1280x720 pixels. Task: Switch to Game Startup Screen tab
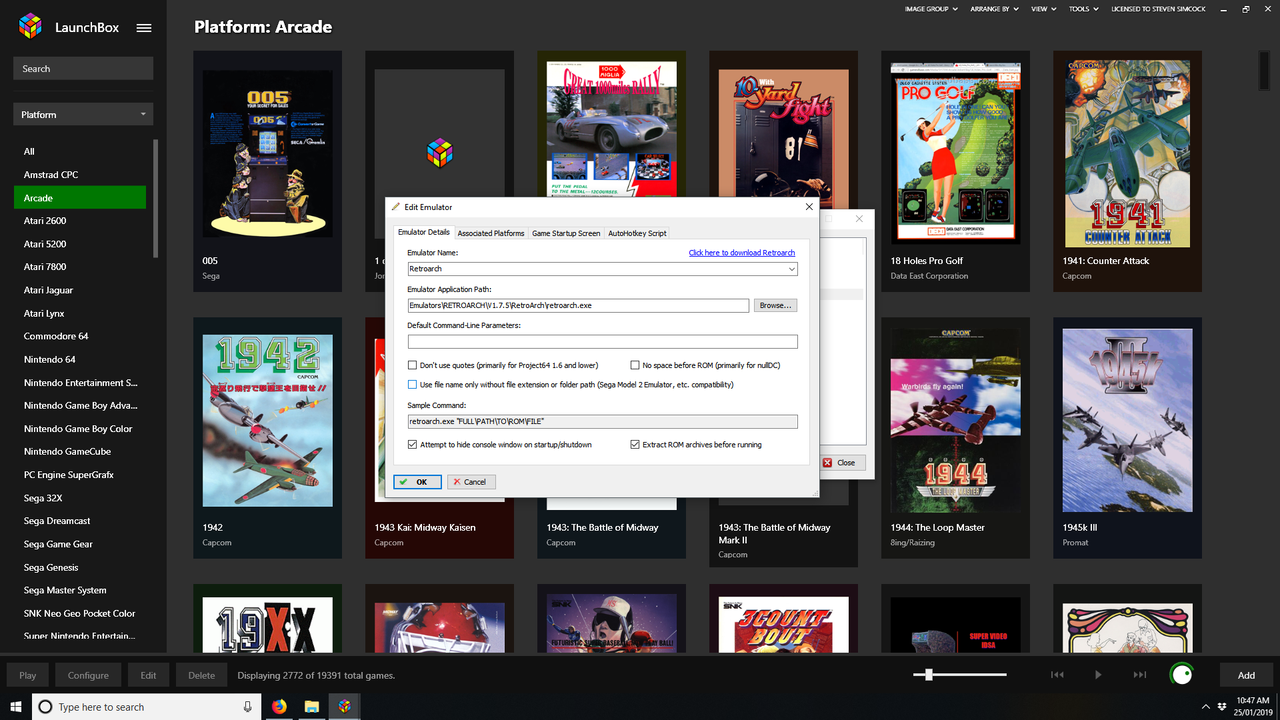point(566,233)
